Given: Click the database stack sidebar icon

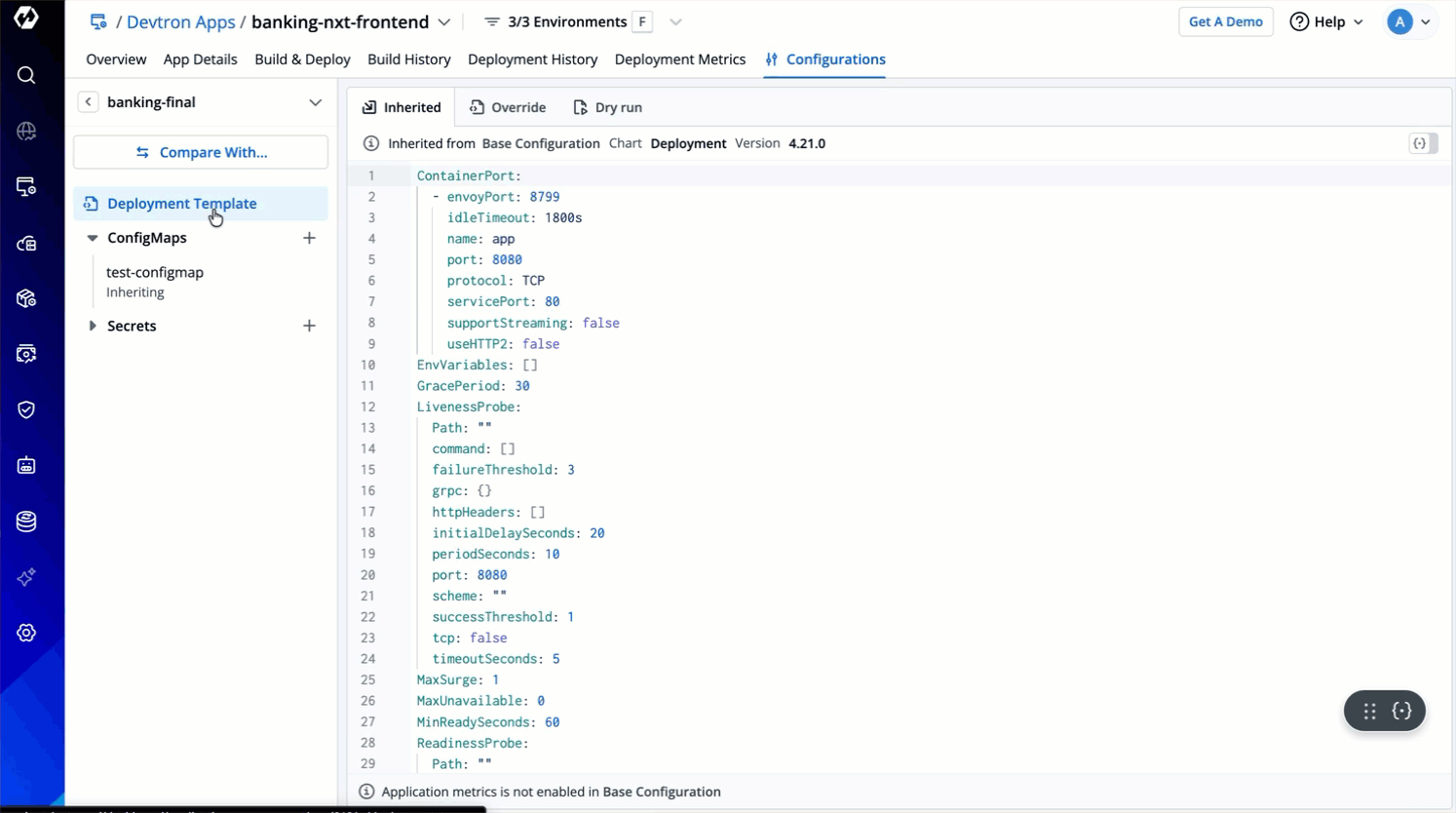Looking at the screenshot, I should click(26, 522).
